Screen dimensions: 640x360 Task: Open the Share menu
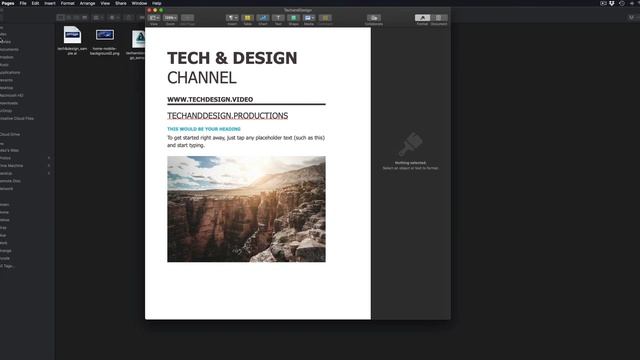[121, 3]
